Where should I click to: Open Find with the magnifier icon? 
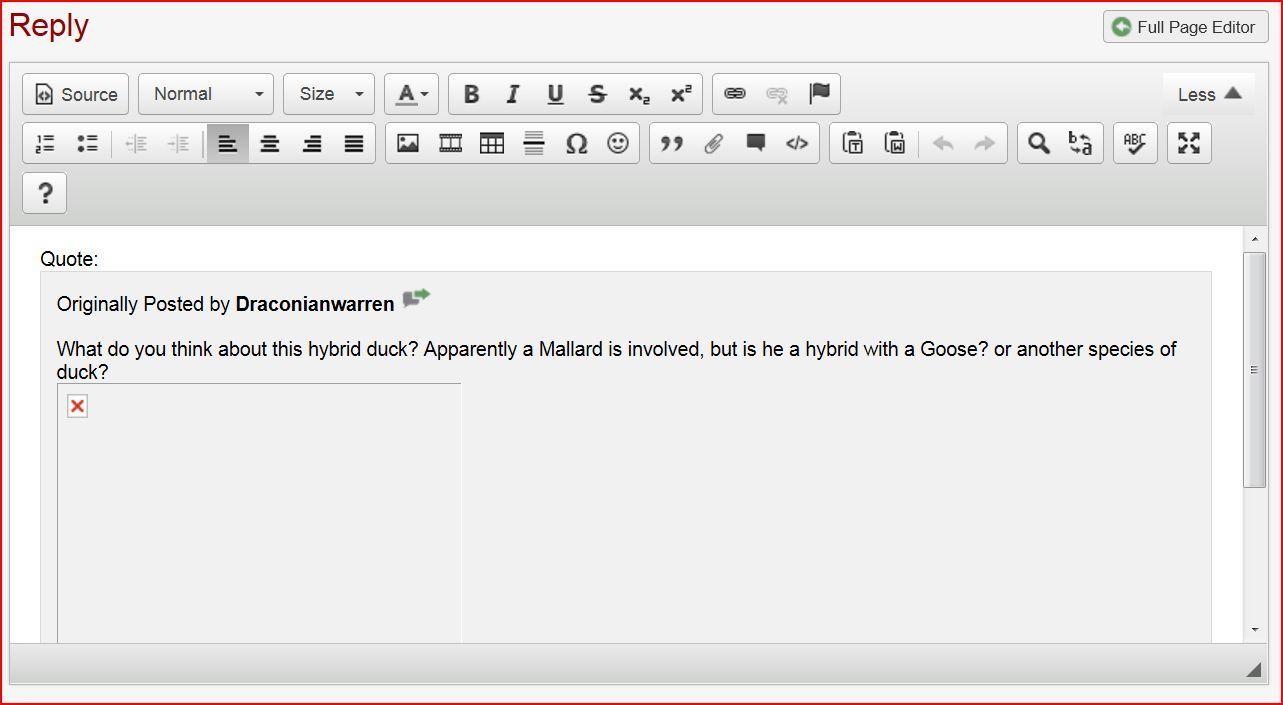pos(1039,144)
